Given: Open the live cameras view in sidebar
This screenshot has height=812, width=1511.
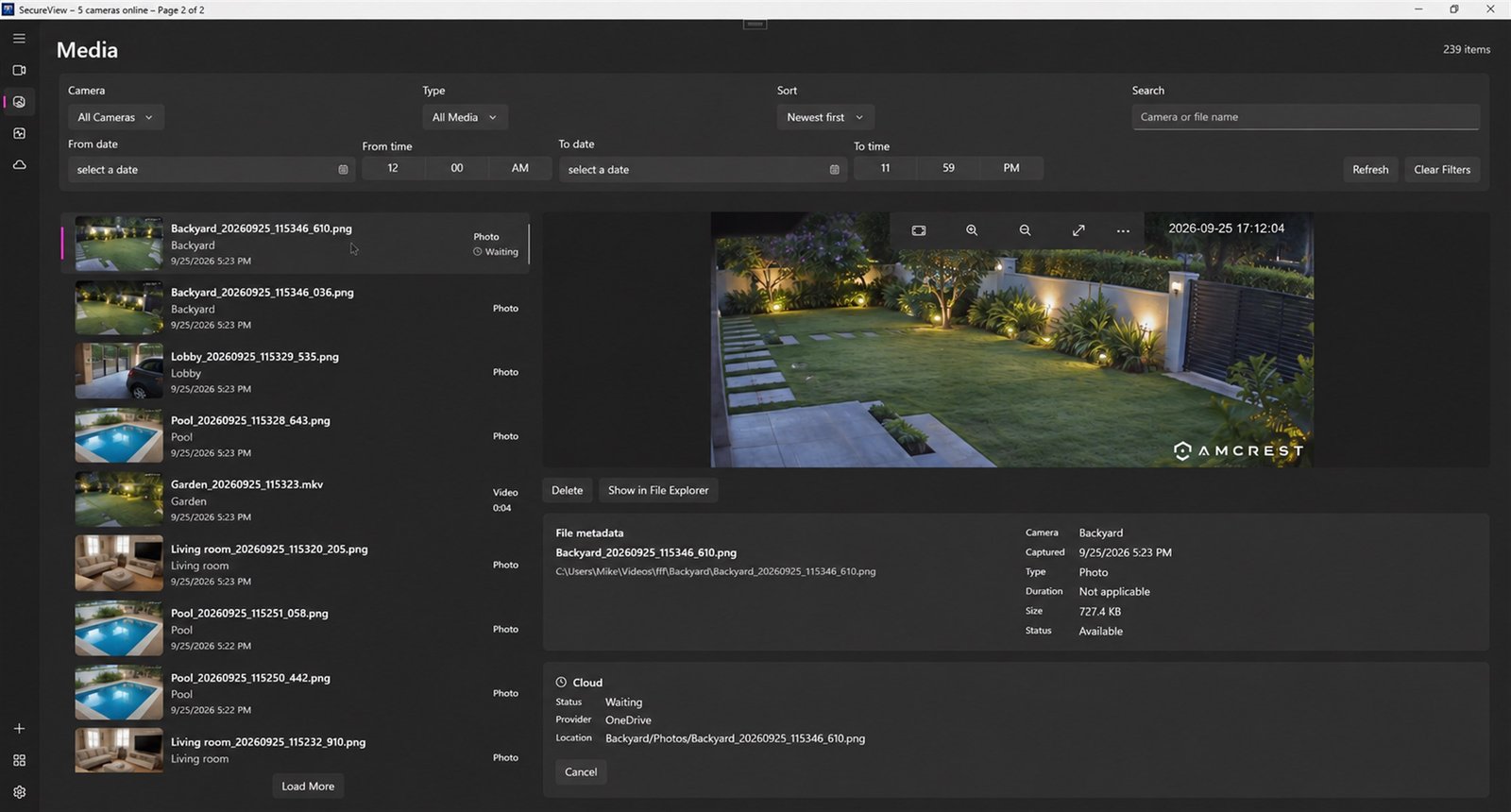Looking at the screenshot, I should pyautogui.click(x=19, y=70).
